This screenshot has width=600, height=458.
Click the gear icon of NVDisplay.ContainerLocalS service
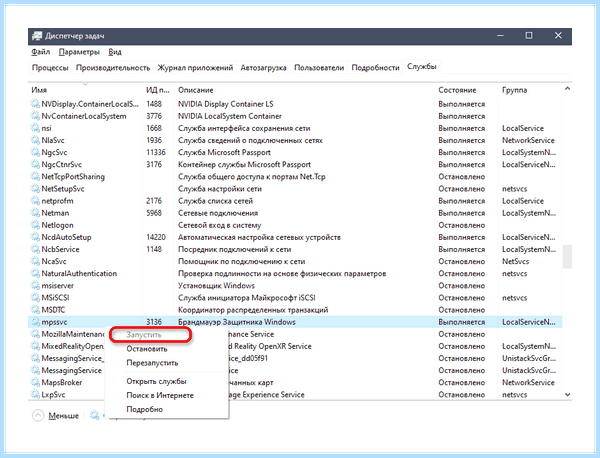point(35,104)
